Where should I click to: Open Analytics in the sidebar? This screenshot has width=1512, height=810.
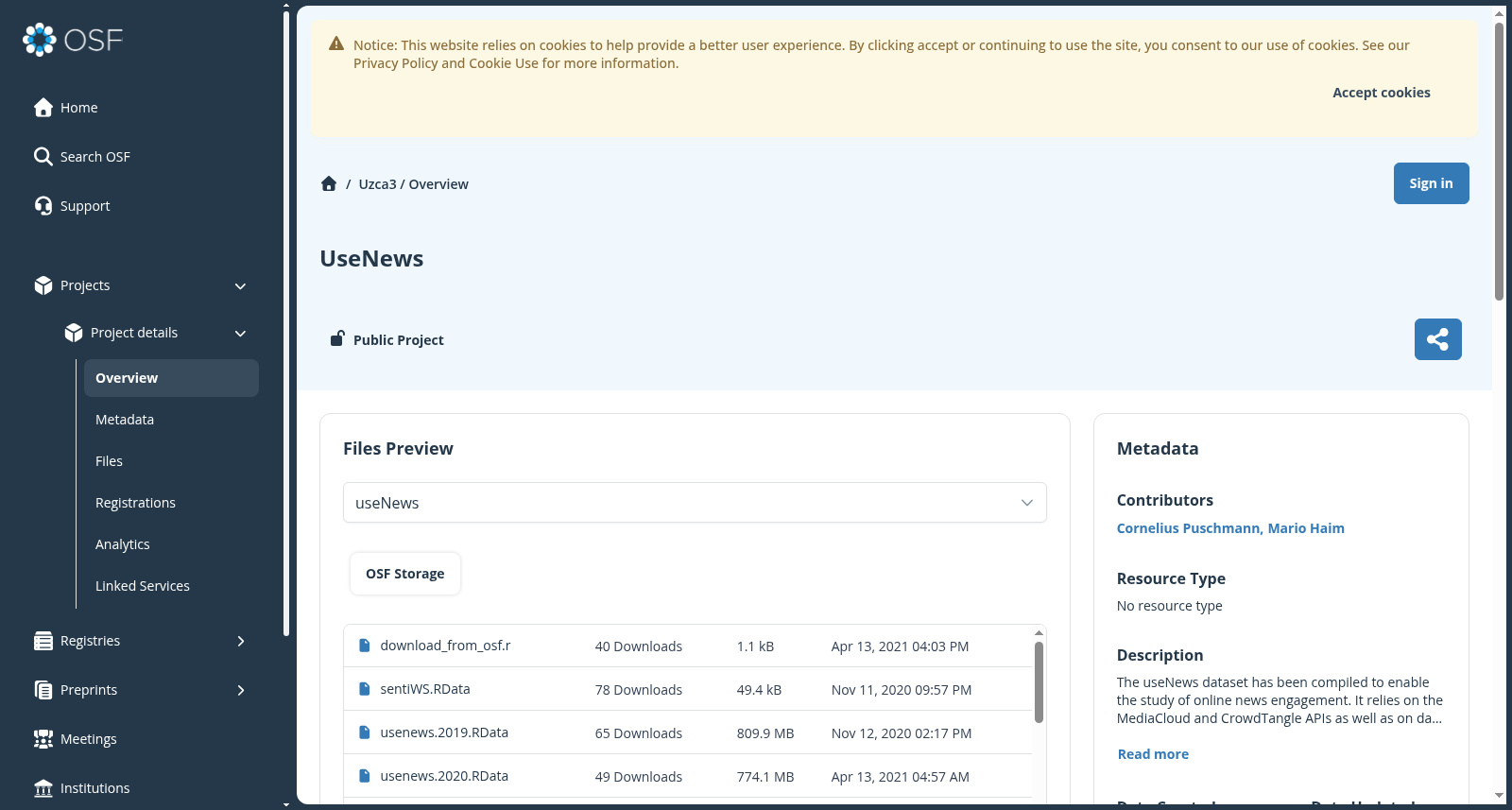(171, 544)
